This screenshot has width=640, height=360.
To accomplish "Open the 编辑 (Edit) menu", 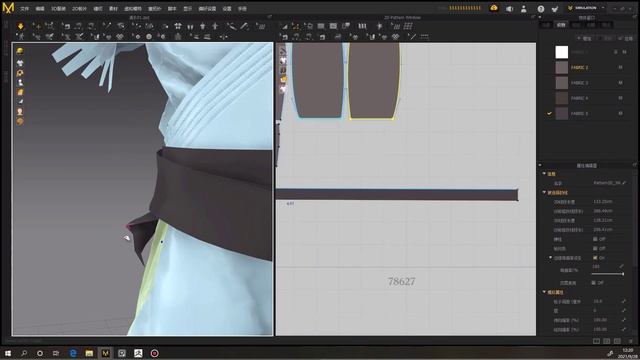I will click(40, 9).
